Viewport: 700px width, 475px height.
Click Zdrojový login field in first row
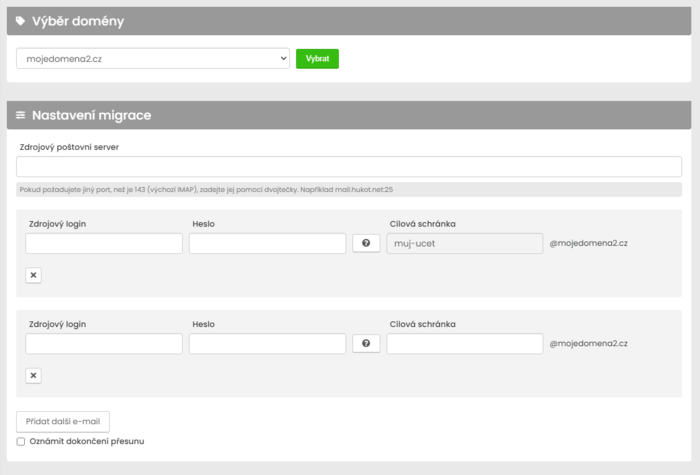[104, 244]
